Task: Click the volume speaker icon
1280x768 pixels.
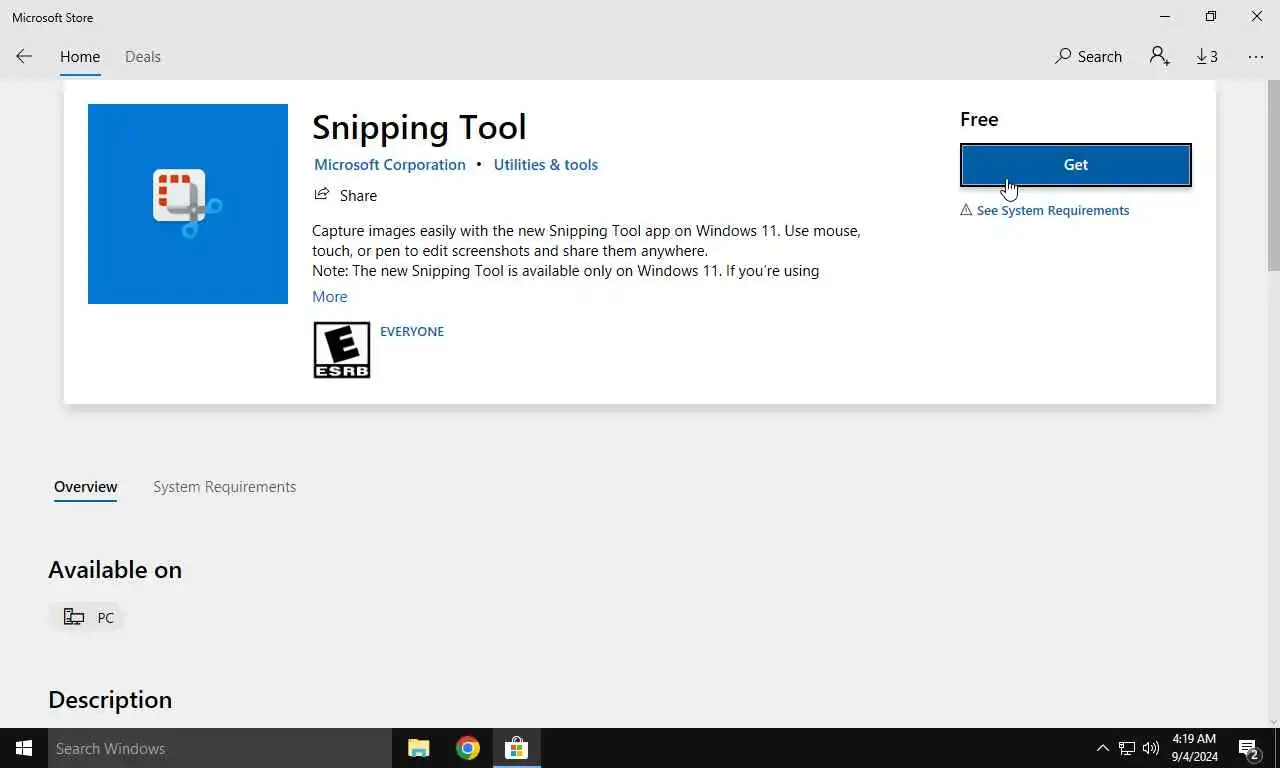Action: [1151, 748]
